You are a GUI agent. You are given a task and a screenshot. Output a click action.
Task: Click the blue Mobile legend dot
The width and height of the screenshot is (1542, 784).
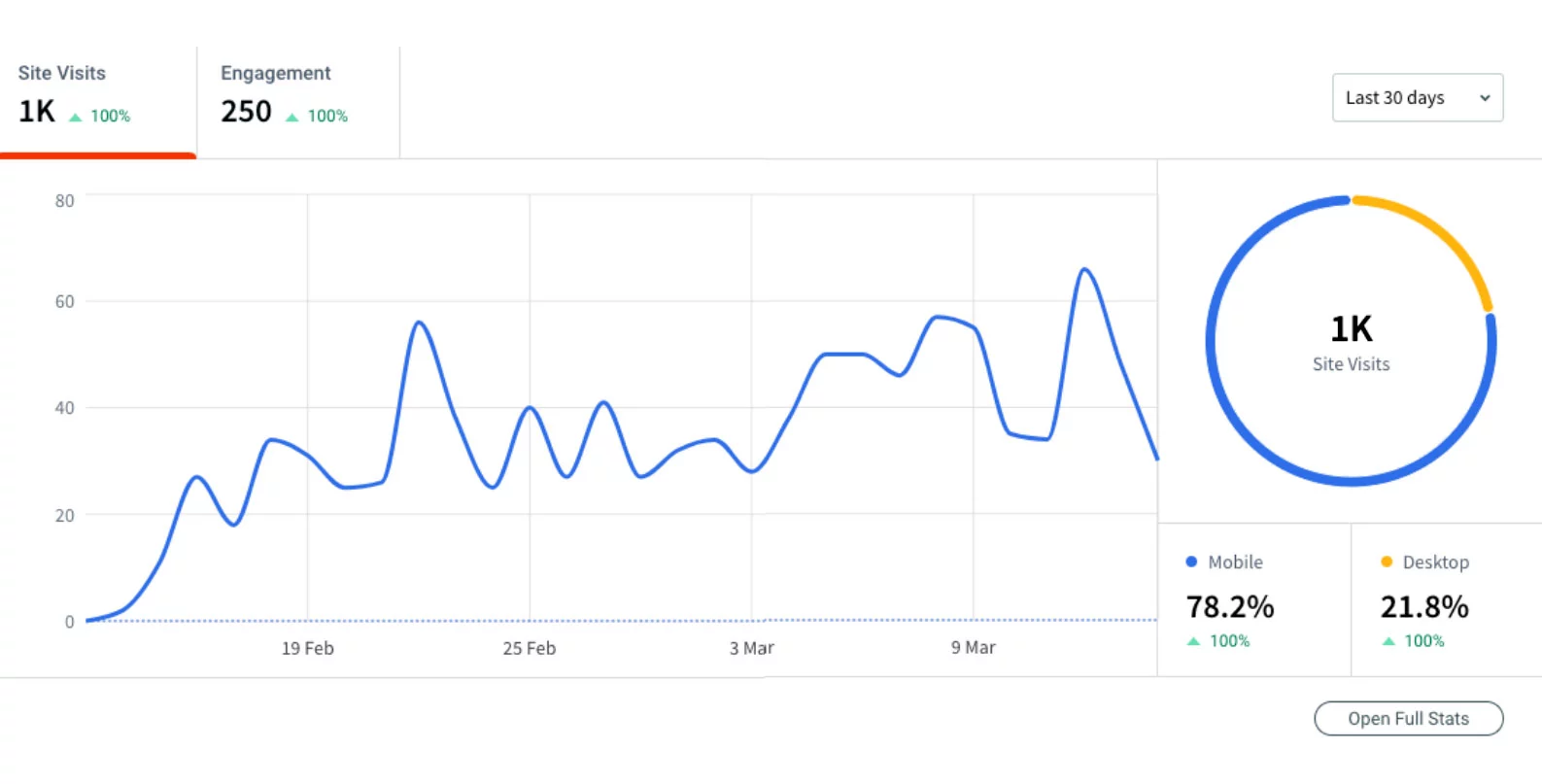1190,562
